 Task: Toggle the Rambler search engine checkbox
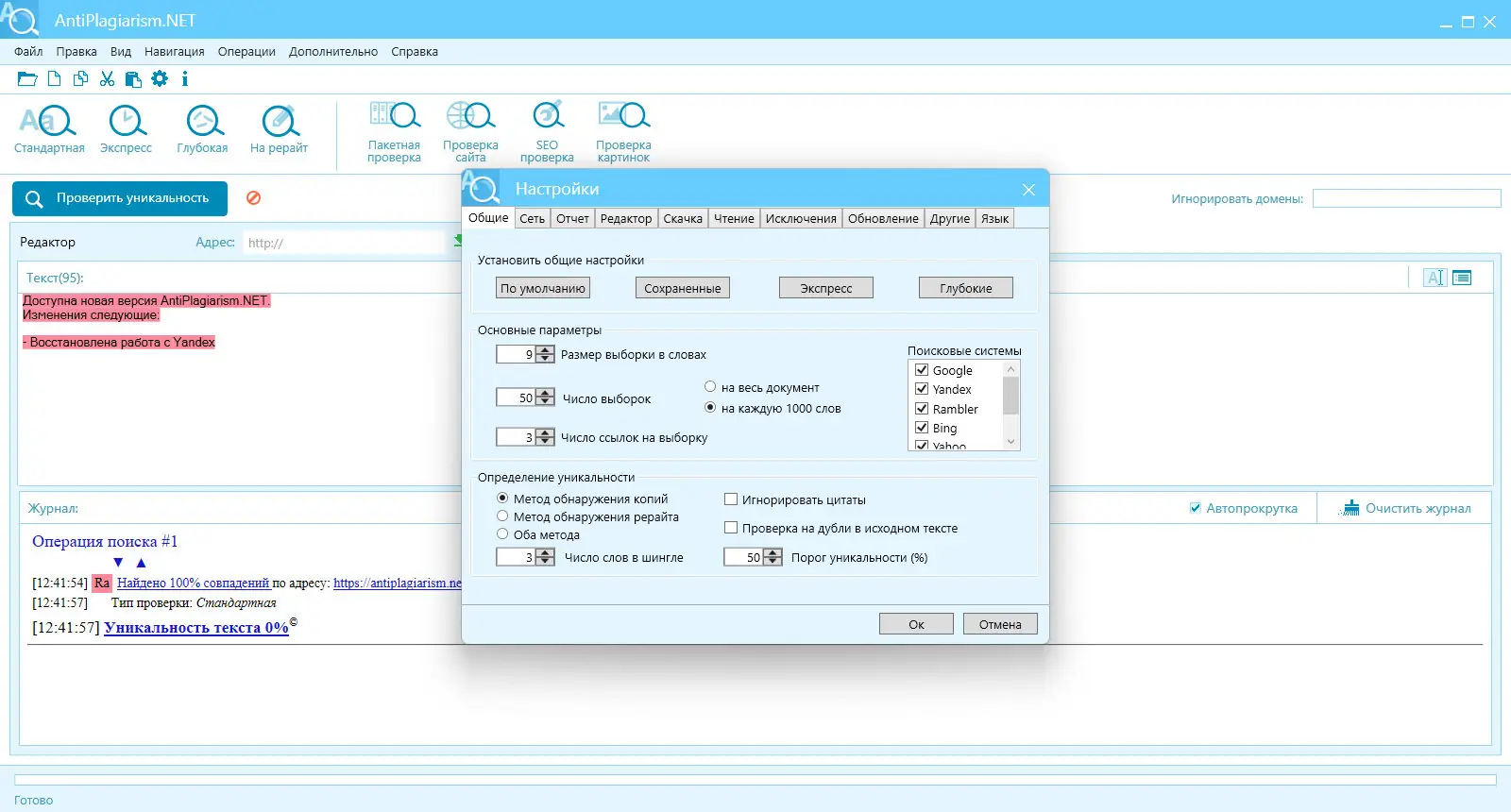[x=922, y=409]
